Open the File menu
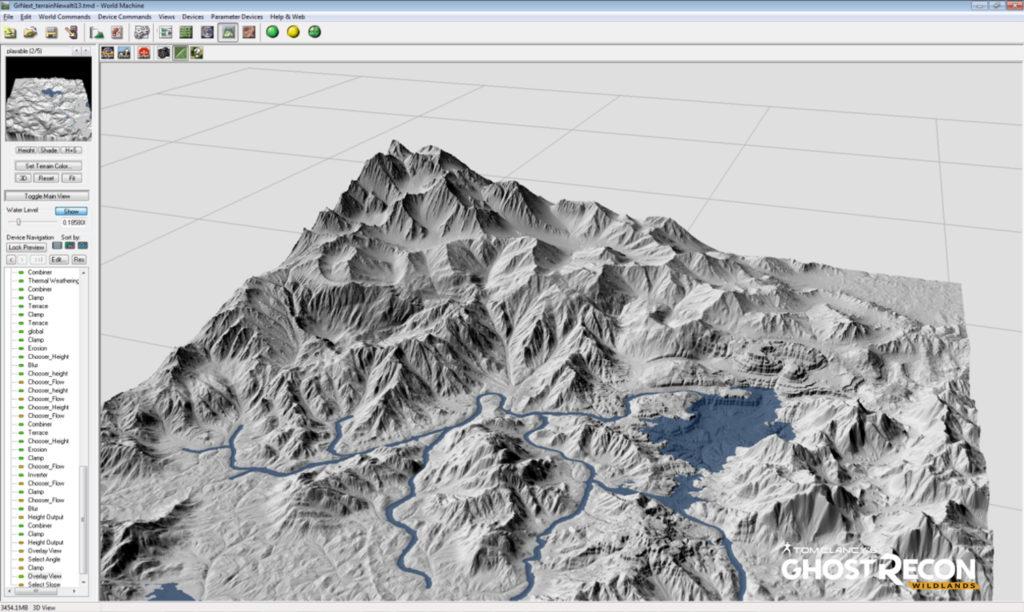 [8, 17]
